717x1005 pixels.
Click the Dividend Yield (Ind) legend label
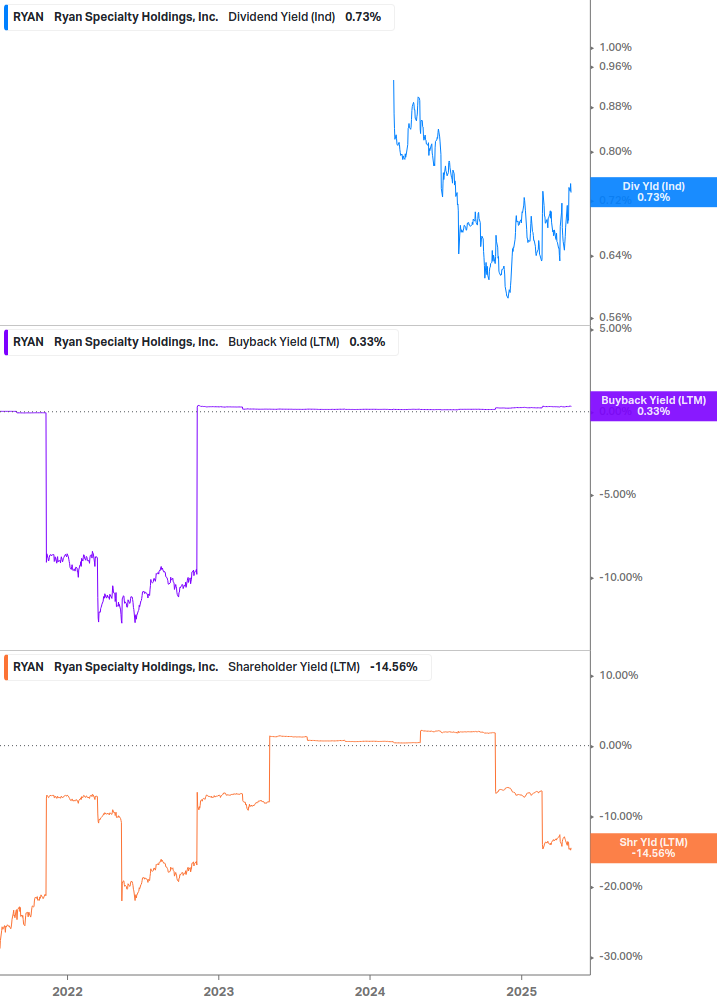[x=281, y=17]
